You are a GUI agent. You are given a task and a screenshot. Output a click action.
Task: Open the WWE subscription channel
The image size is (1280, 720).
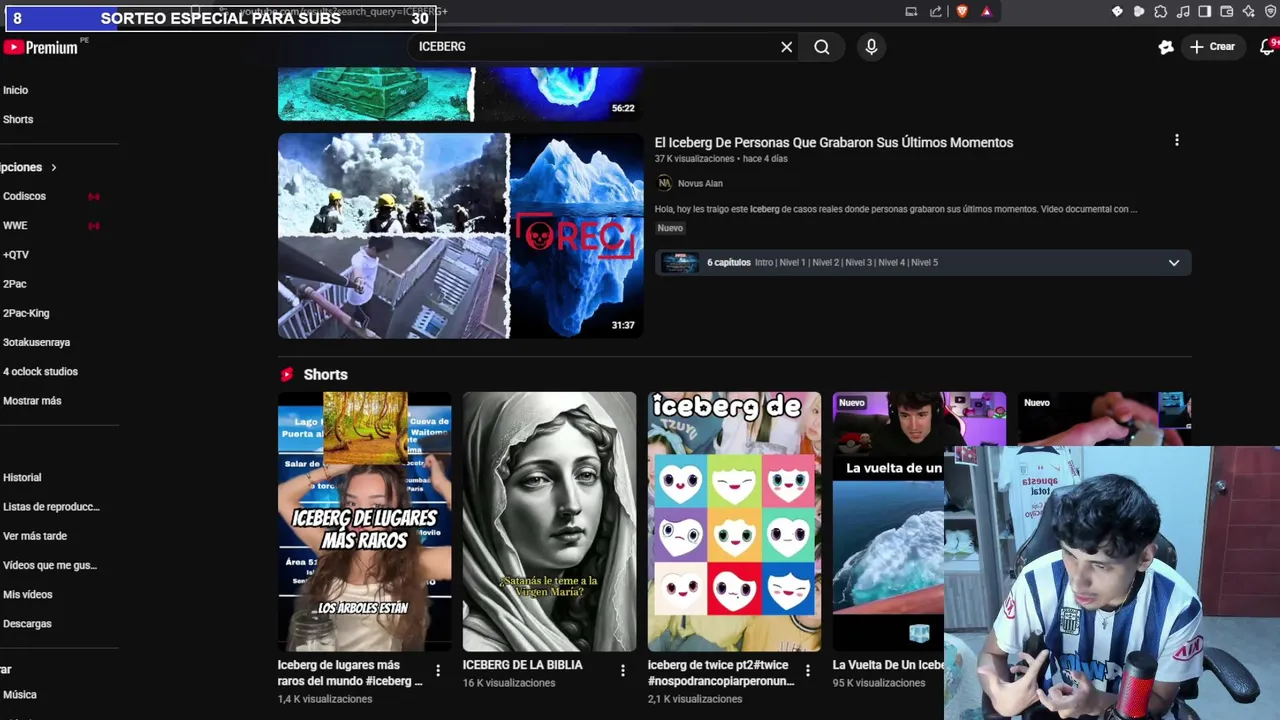pos(15,225)
